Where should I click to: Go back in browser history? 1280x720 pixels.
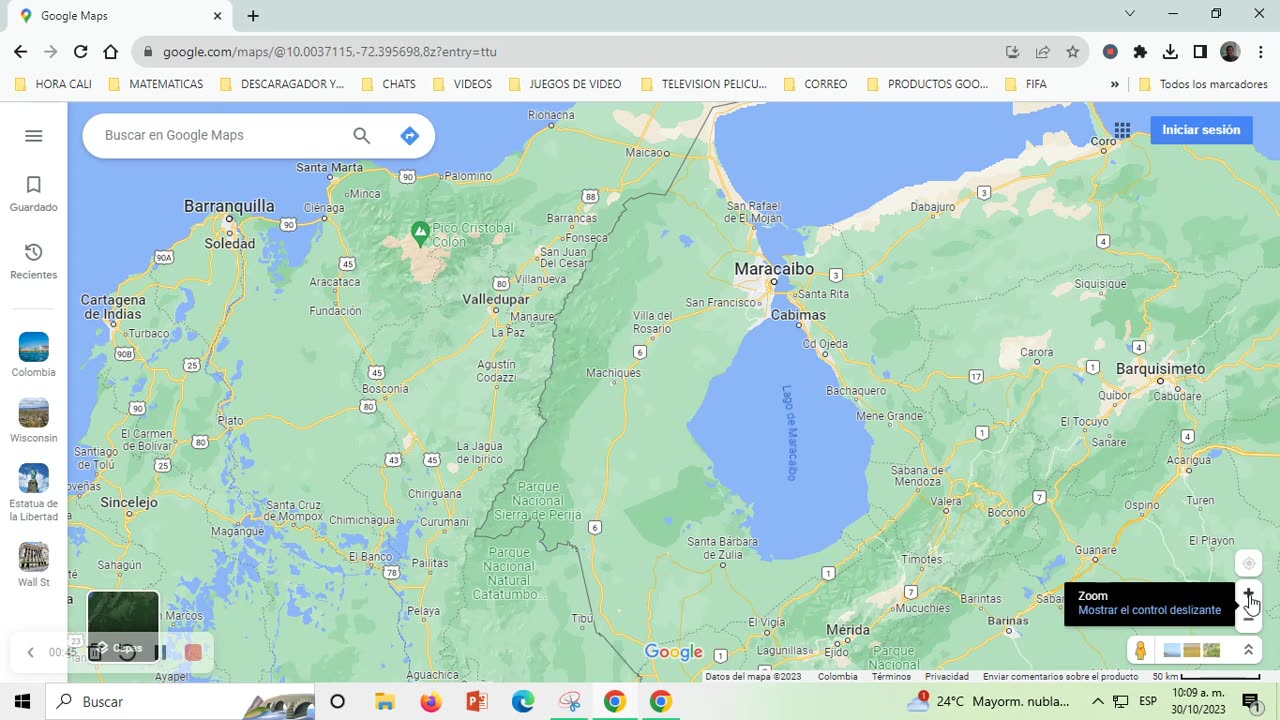20,52
